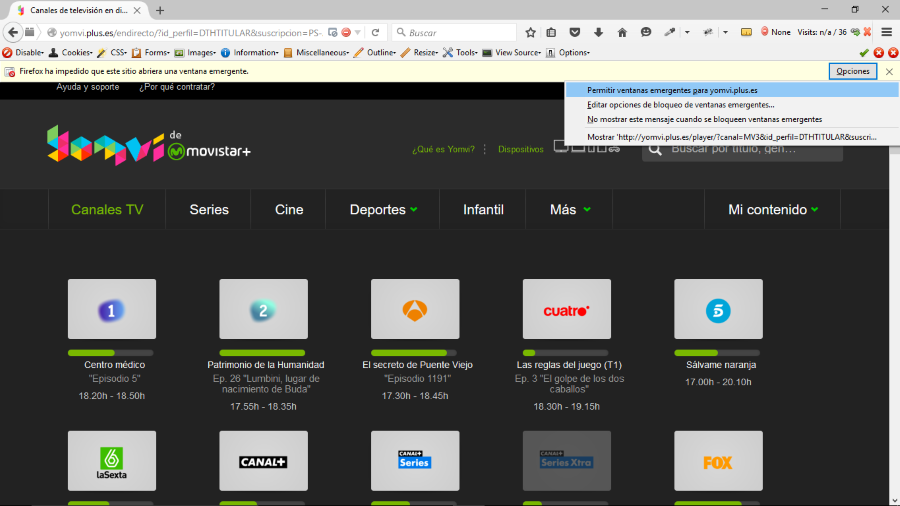The image size is (900, 506).
Task: Dismiss the popup-blocked notification bar
Action: (x=889, y=72)
